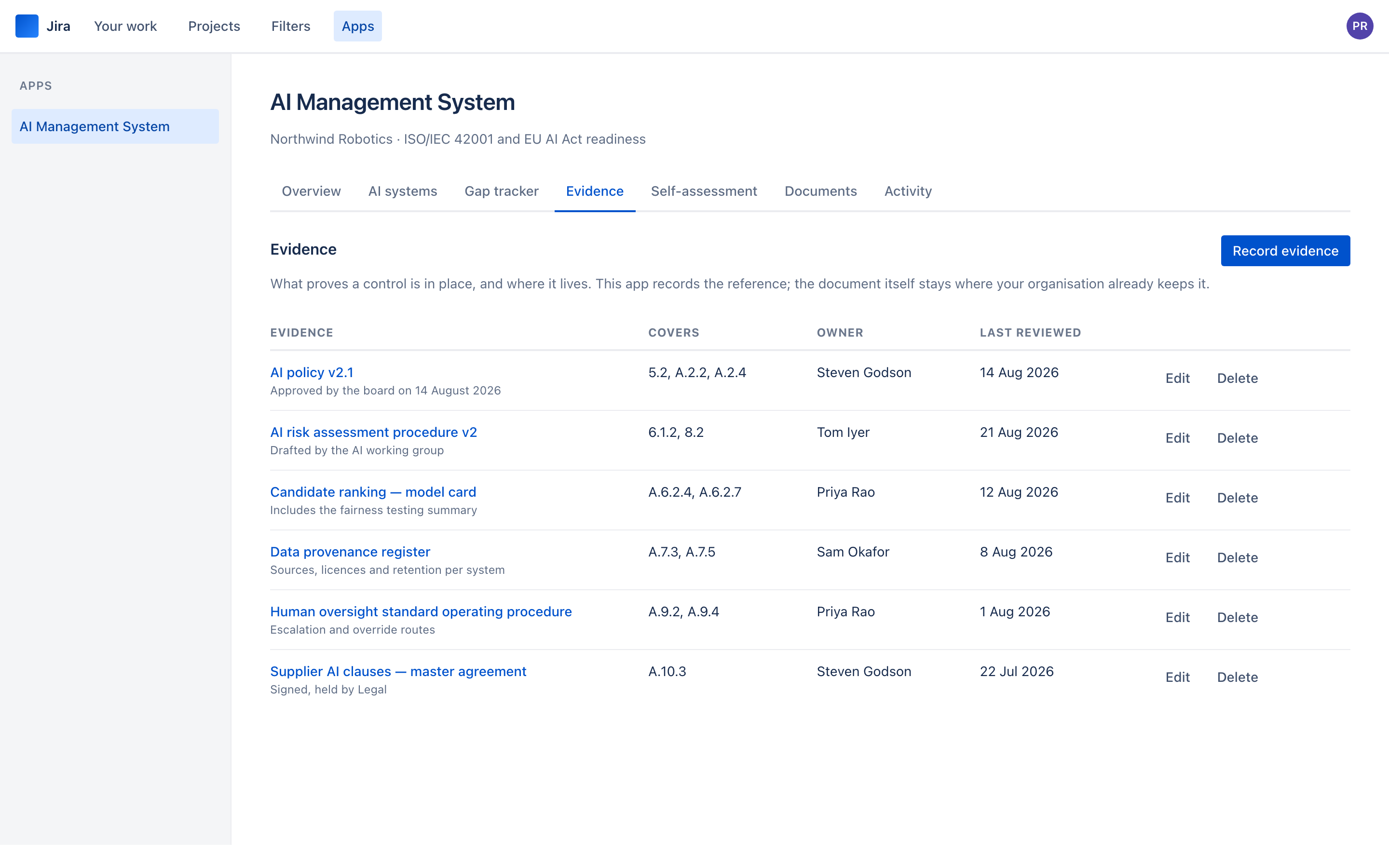The image size is (1389, 868).
Task: Click the covers value A.10.3
Action: [667, 671]
